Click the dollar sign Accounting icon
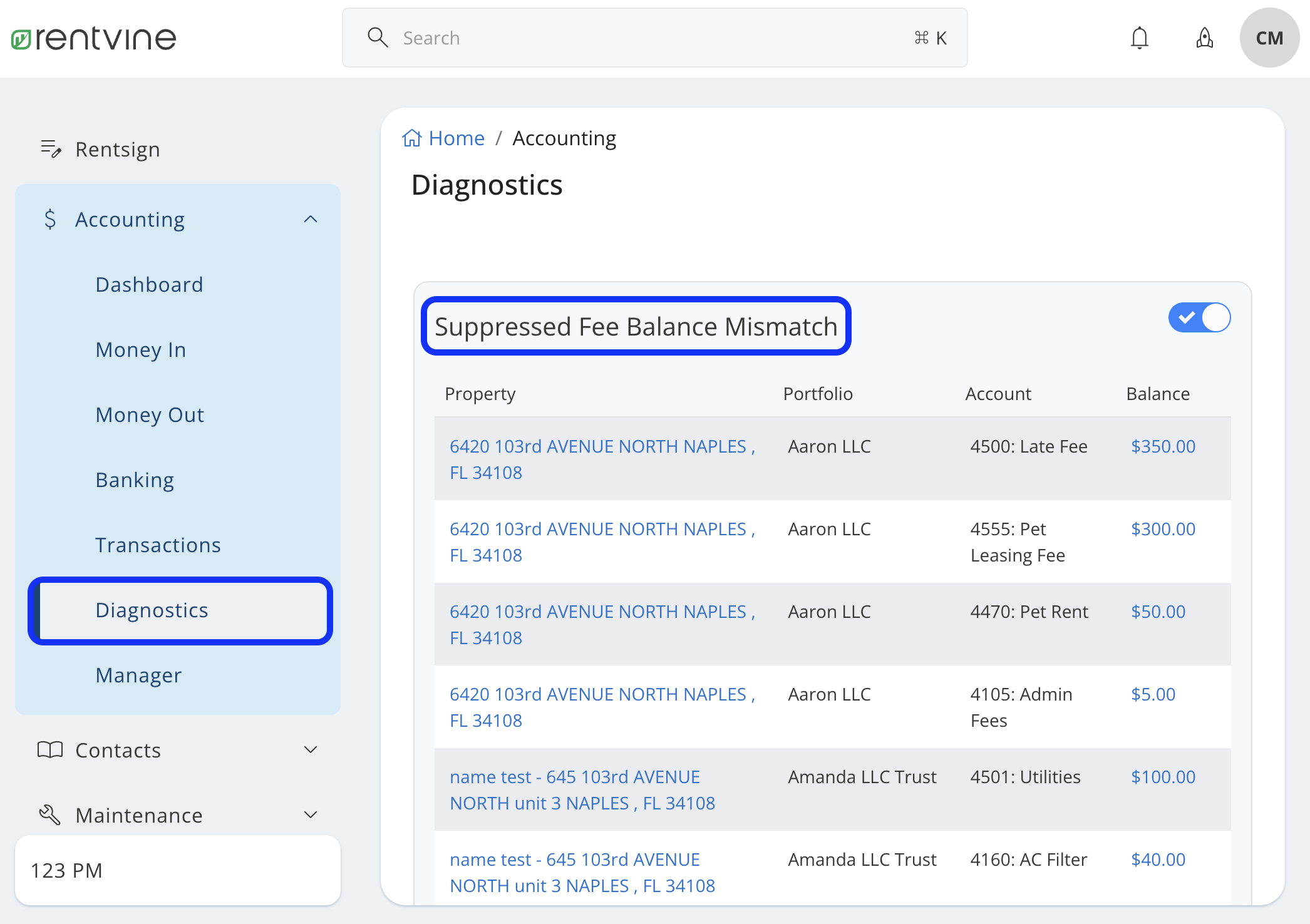The image size is (1310, 924). coord(51,219)
